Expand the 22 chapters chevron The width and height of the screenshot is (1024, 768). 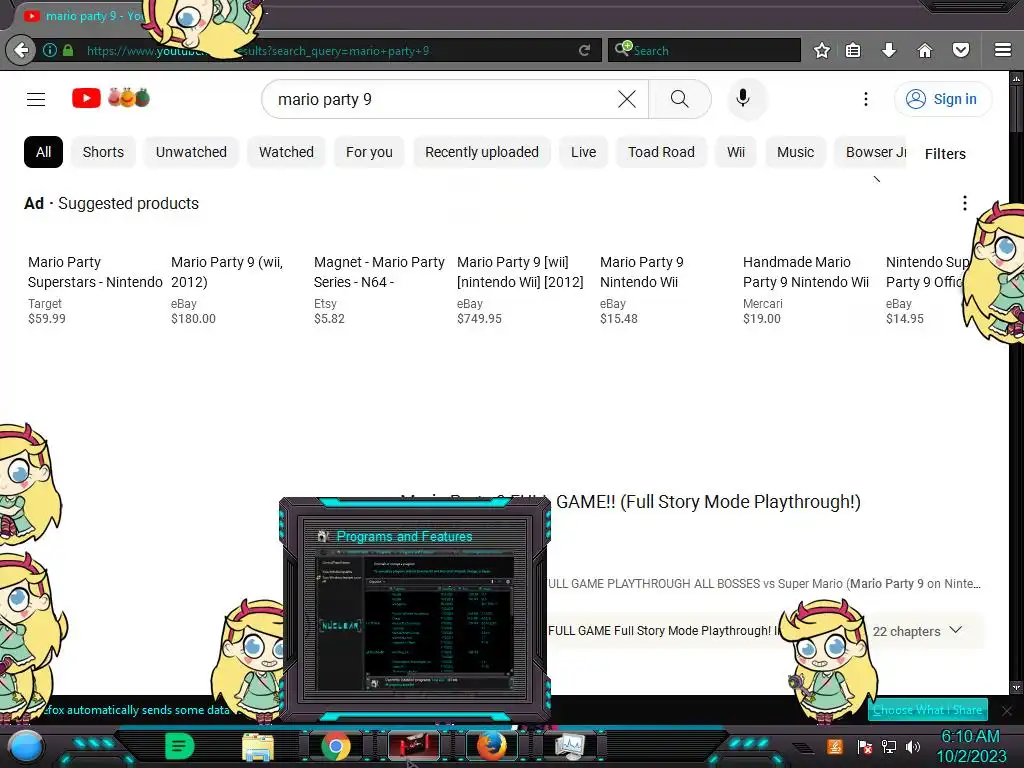pos(955,630)
